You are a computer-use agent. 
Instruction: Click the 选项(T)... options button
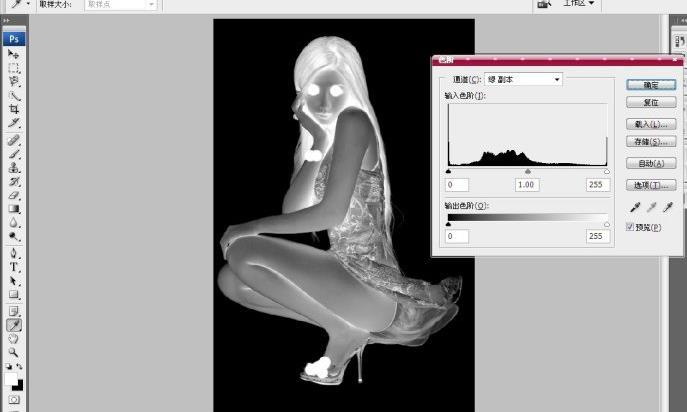[651, 185]
